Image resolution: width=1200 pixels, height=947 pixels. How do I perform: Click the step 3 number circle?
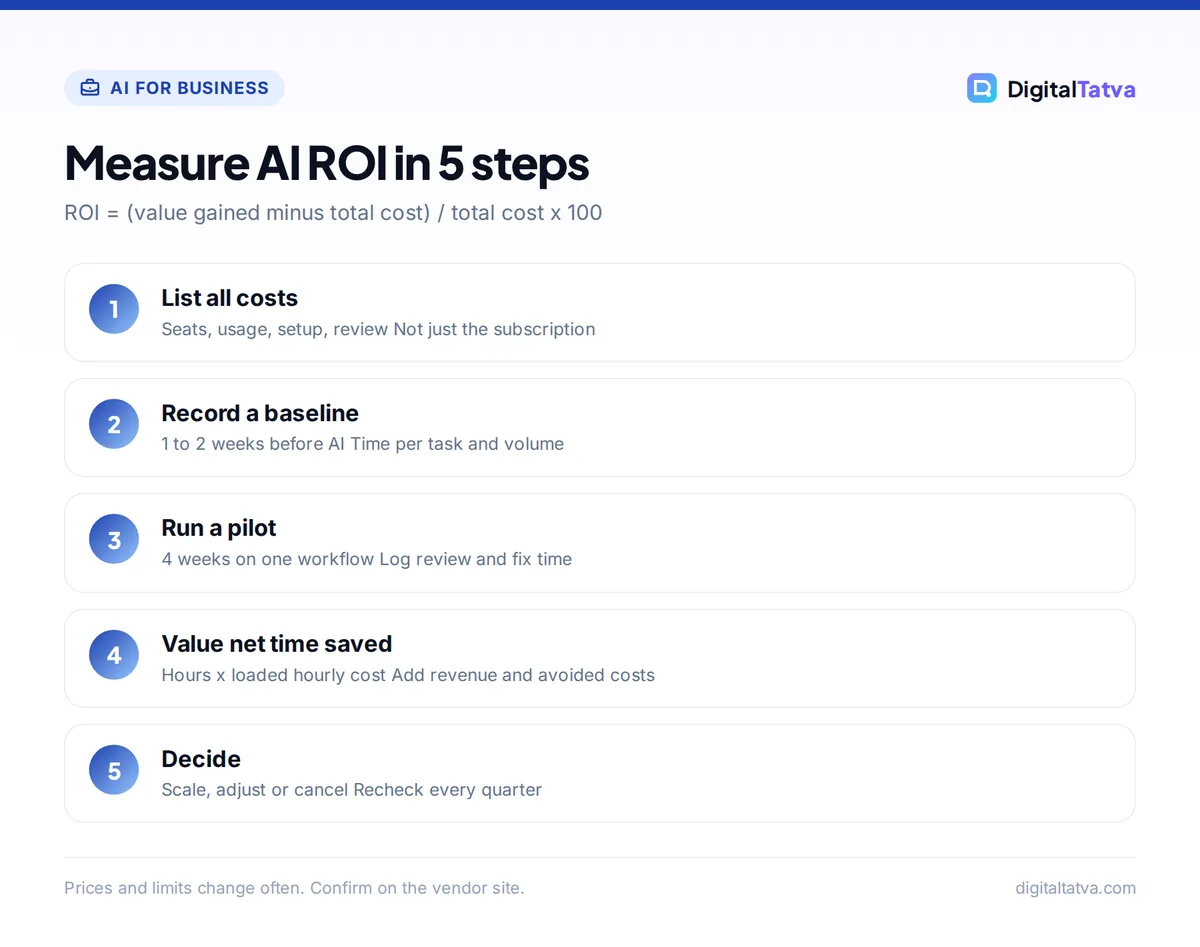point(114,540)
